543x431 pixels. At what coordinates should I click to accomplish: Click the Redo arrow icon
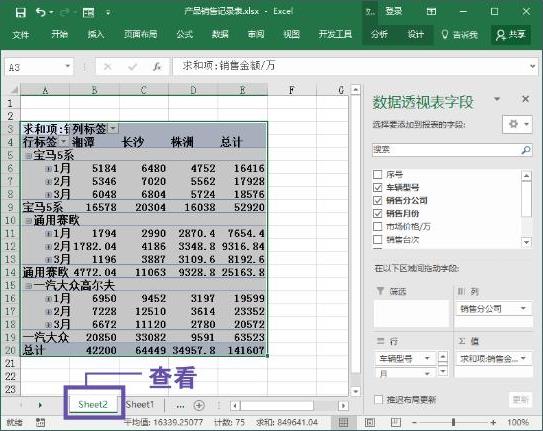point(65,12)
